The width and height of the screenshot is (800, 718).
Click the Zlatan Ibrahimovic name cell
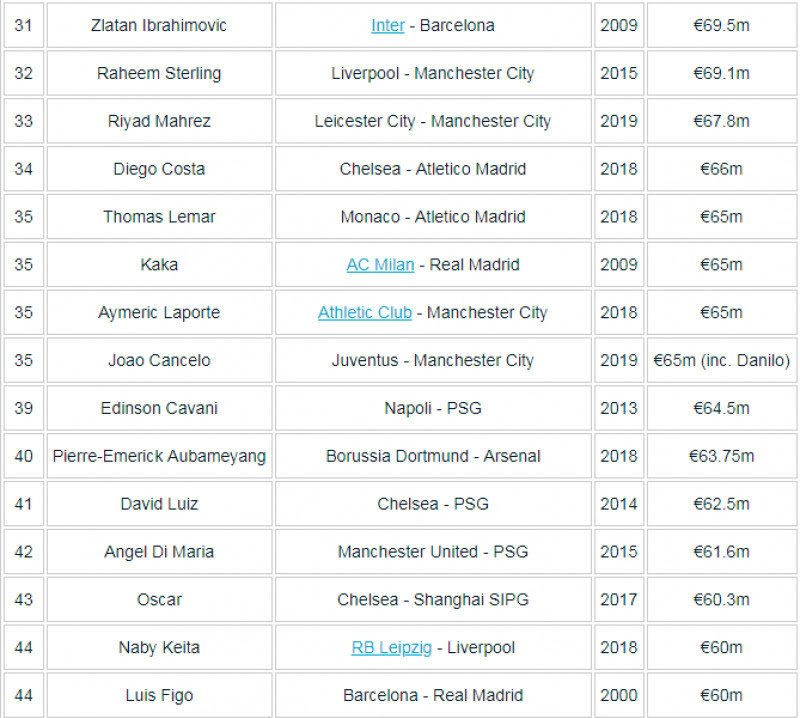click(x=159, y=25)
